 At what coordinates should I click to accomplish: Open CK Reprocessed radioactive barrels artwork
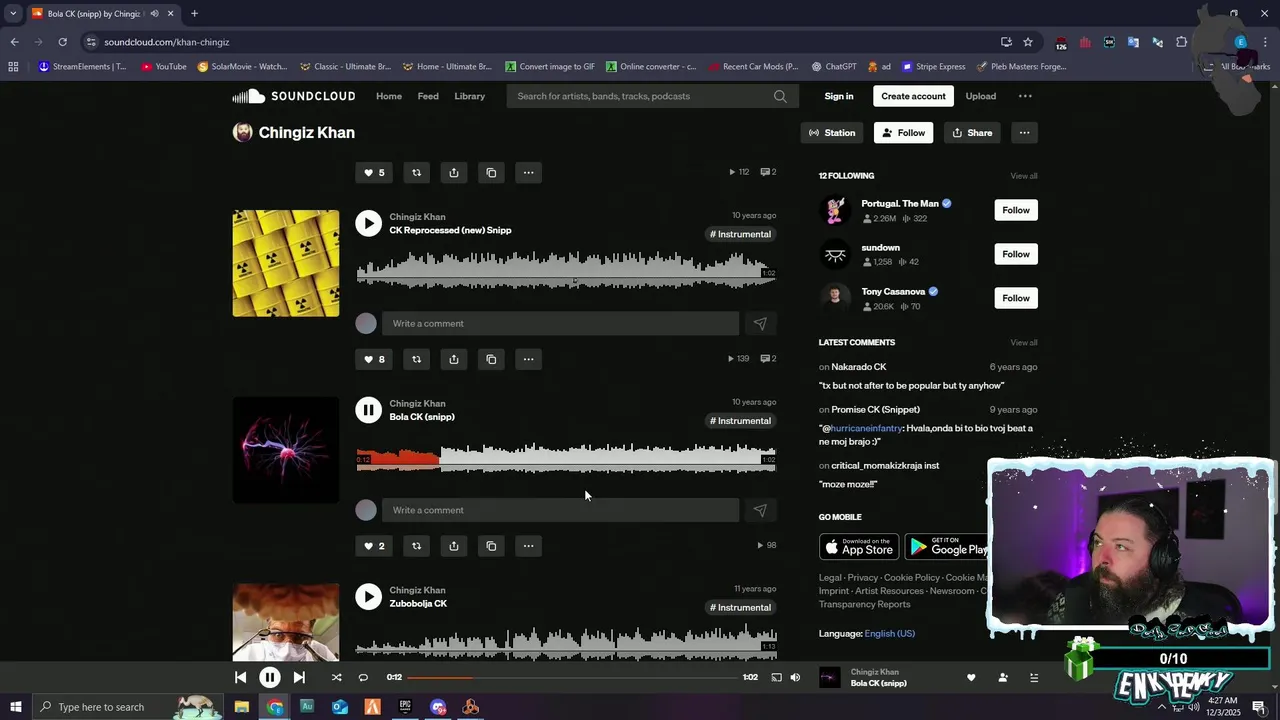tap(286, 263)
